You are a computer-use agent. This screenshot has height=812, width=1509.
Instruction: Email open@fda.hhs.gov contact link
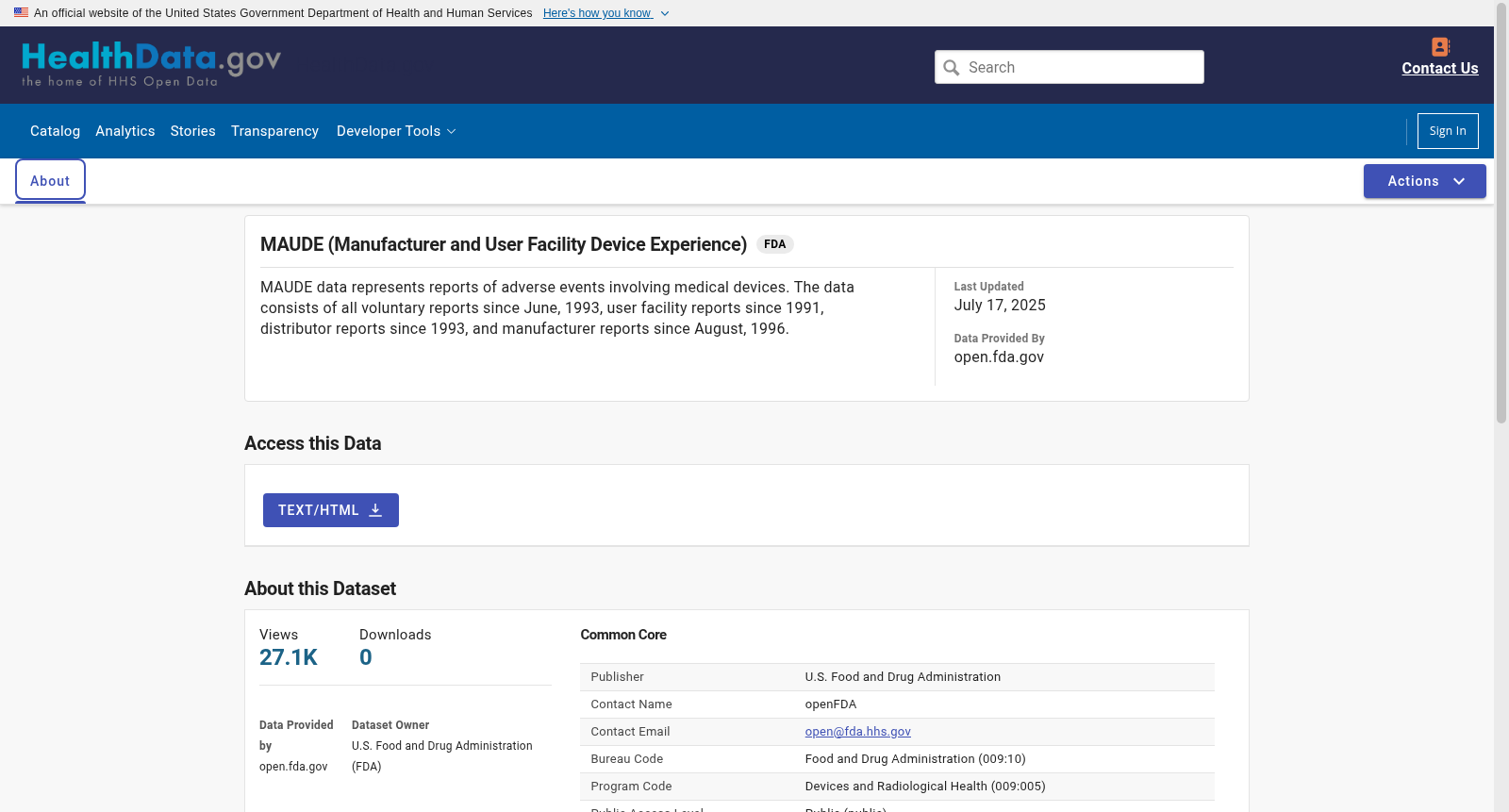click(x=858, y=732)
